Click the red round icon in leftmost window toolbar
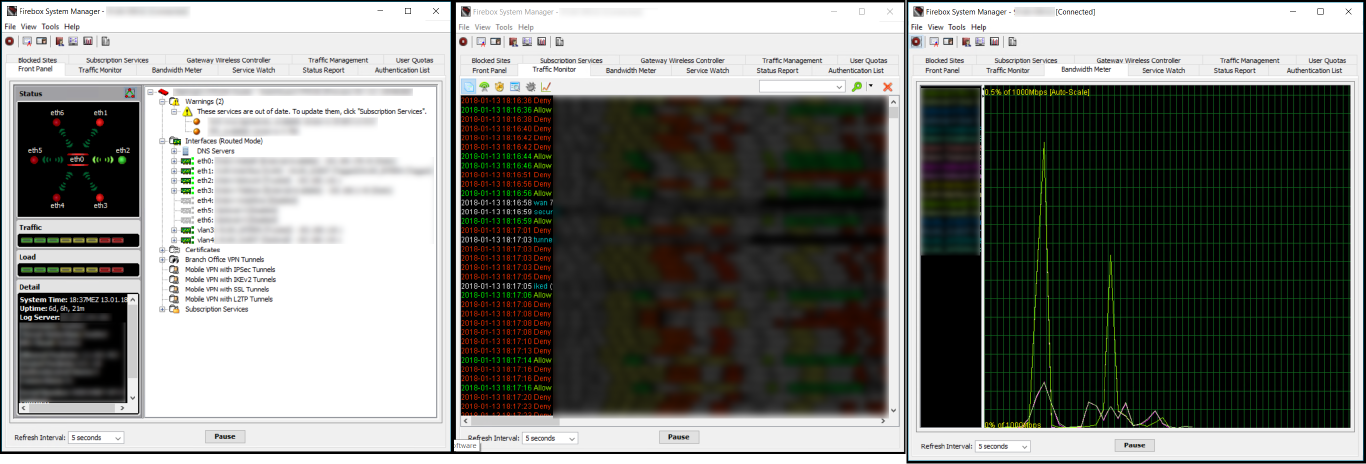 [x=10, y=41]
